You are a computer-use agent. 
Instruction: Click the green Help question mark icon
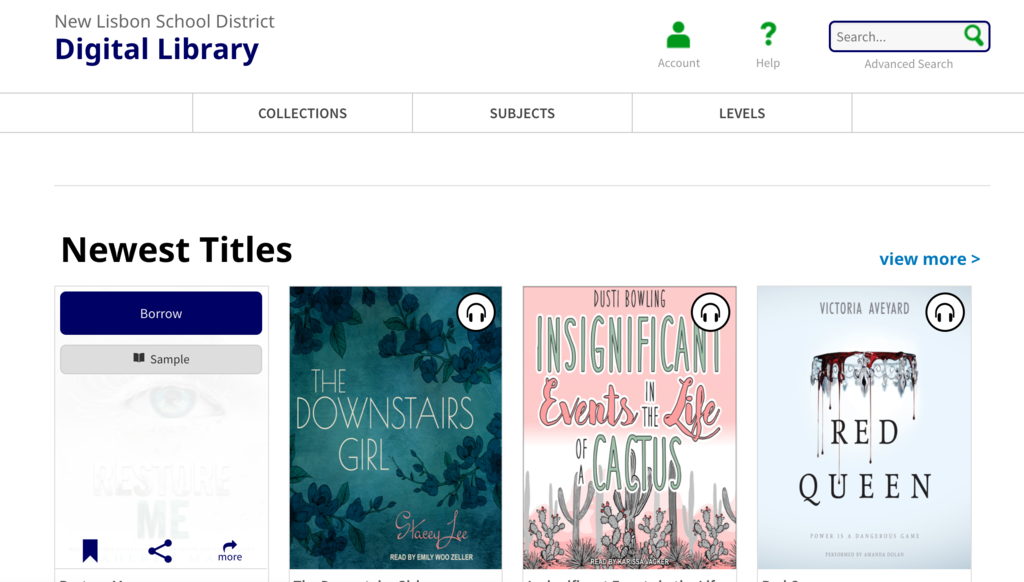point(768,35)
